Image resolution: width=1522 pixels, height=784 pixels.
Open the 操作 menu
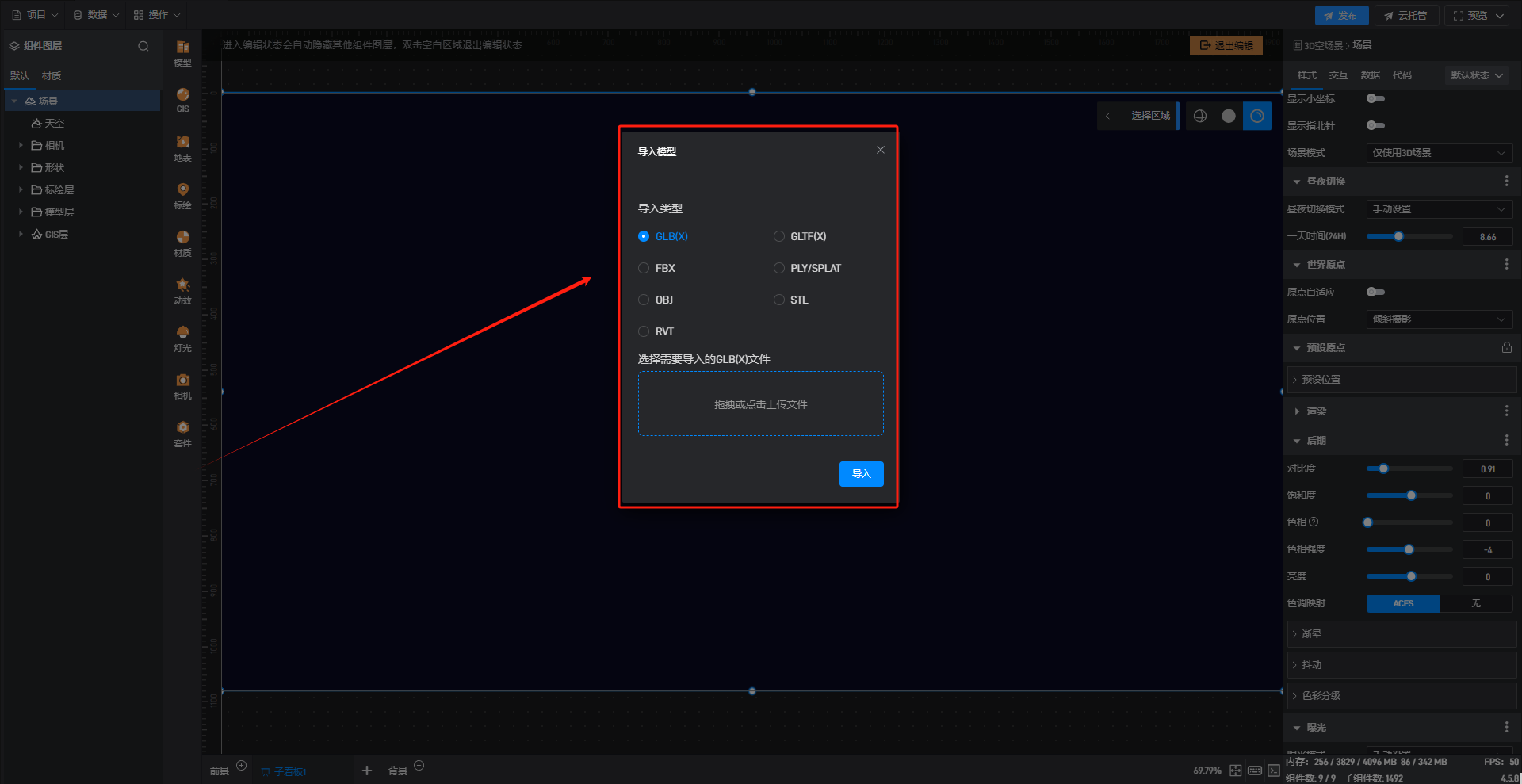tap(157, 15)
